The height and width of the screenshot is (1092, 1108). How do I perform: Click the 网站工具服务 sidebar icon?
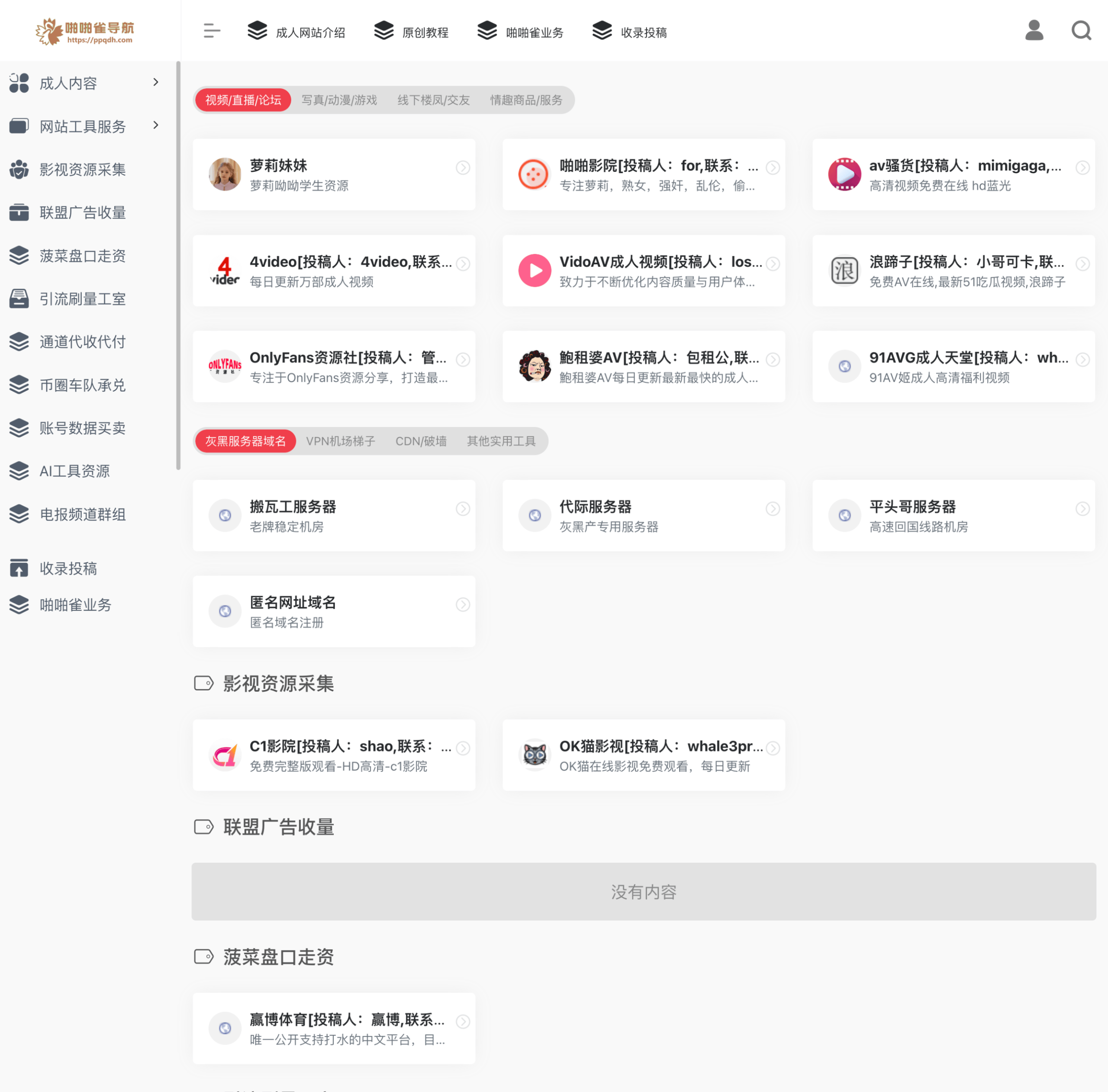19,126
